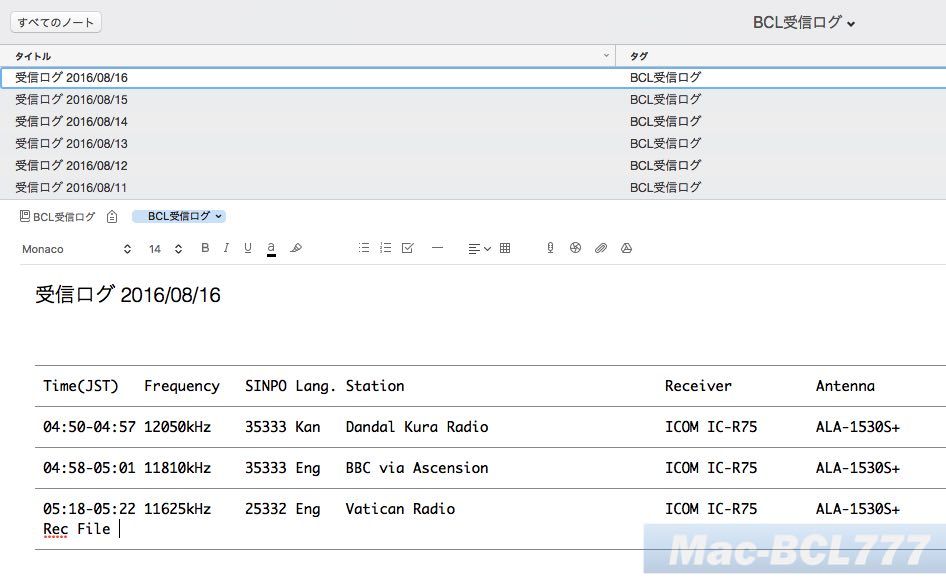Click the すべてのノート button

[54, 20]
